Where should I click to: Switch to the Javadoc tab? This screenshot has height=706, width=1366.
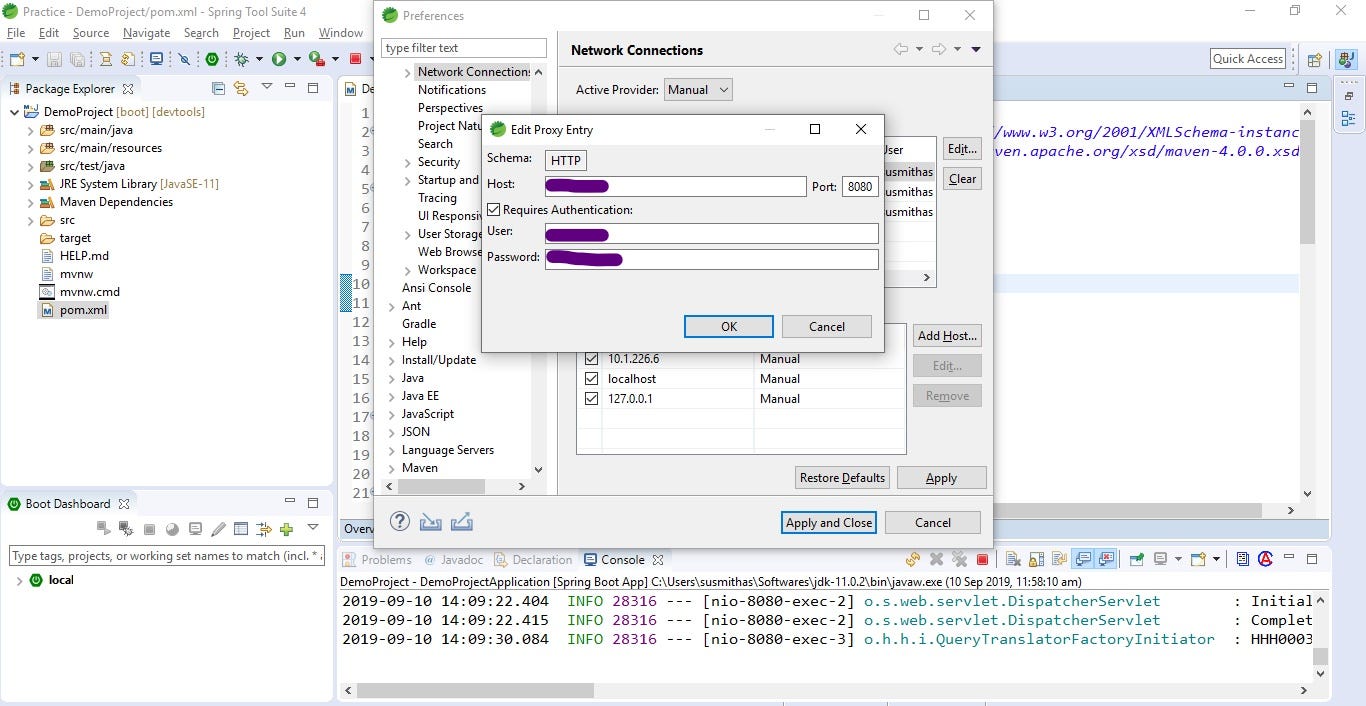click(454, 560)
